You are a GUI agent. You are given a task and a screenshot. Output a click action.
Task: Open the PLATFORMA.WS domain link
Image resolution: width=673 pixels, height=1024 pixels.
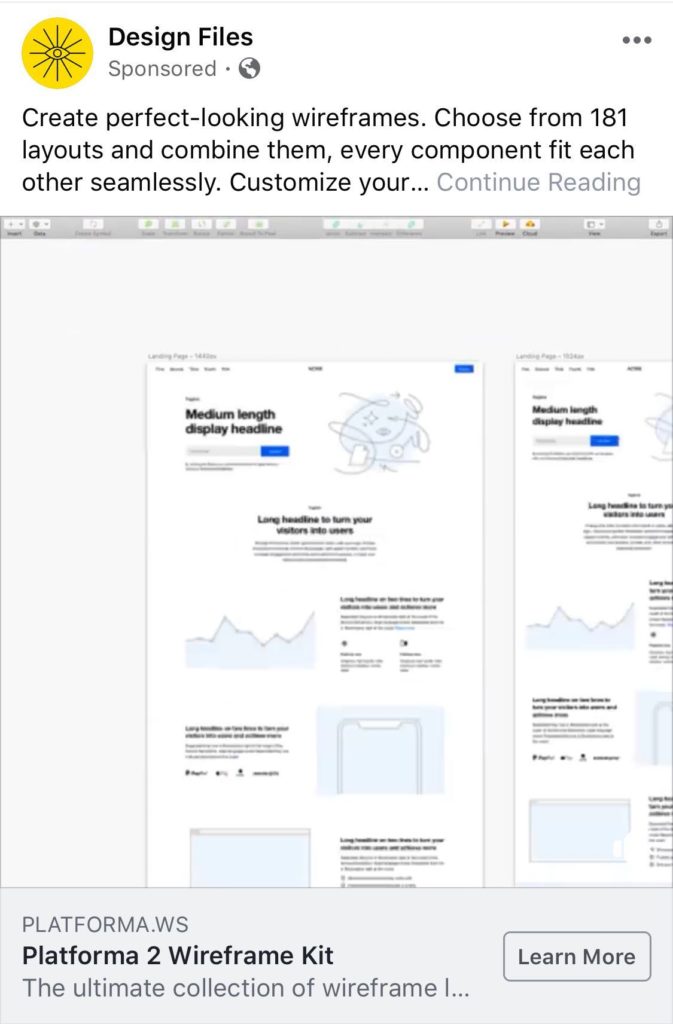click(105, 924)
